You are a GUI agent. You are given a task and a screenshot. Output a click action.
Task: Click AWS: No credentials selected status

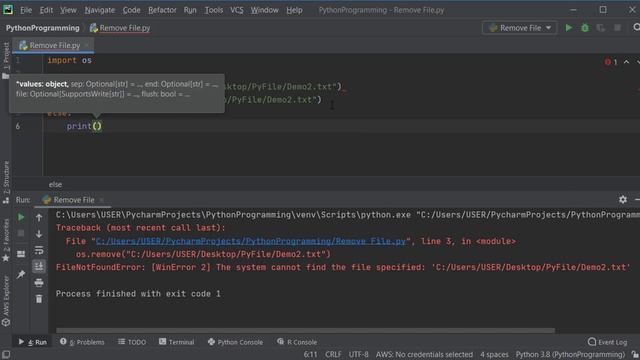[424, 354]
